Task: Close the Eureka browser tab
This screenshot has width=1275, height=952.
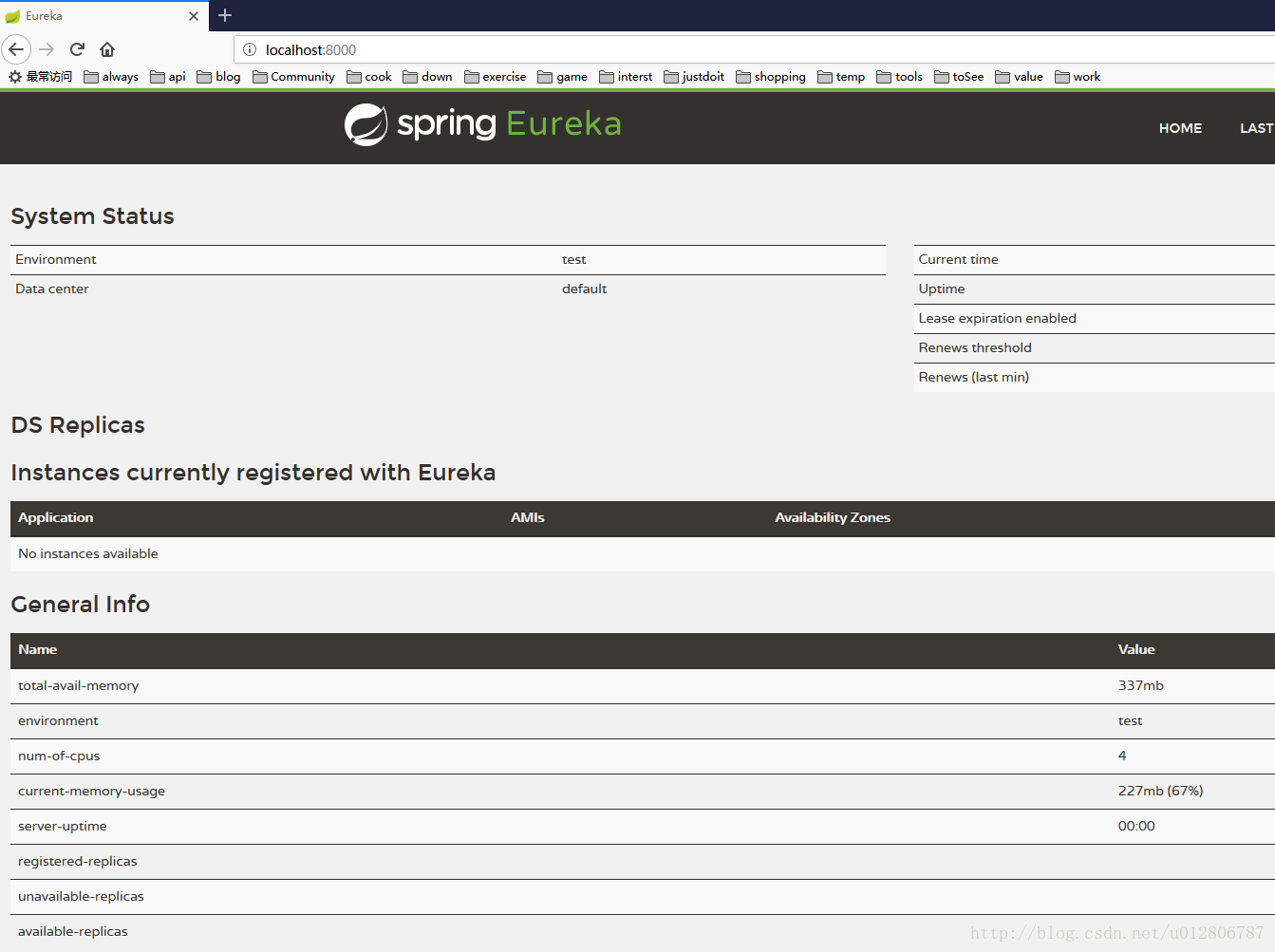Action: (x=194, y=16)
